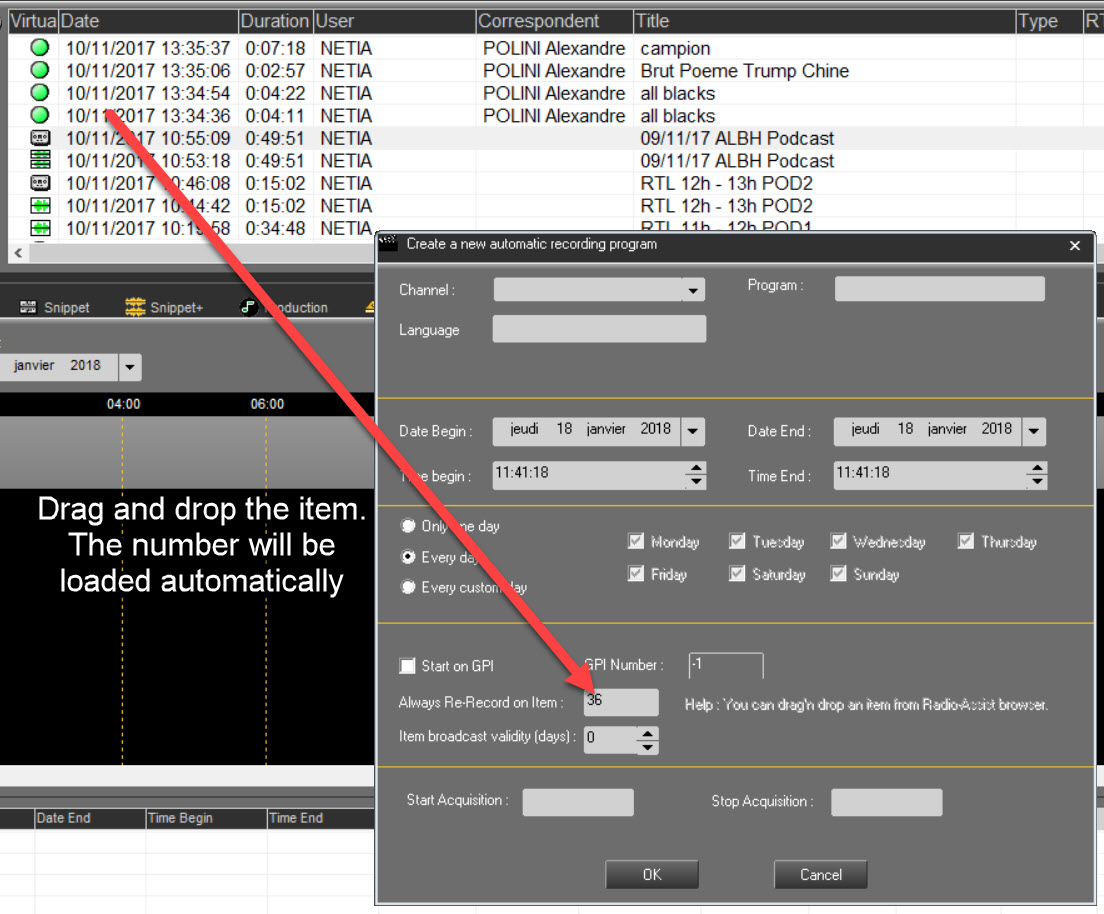Uncheck the Wednesday checkbox

[x=839, y=542]
